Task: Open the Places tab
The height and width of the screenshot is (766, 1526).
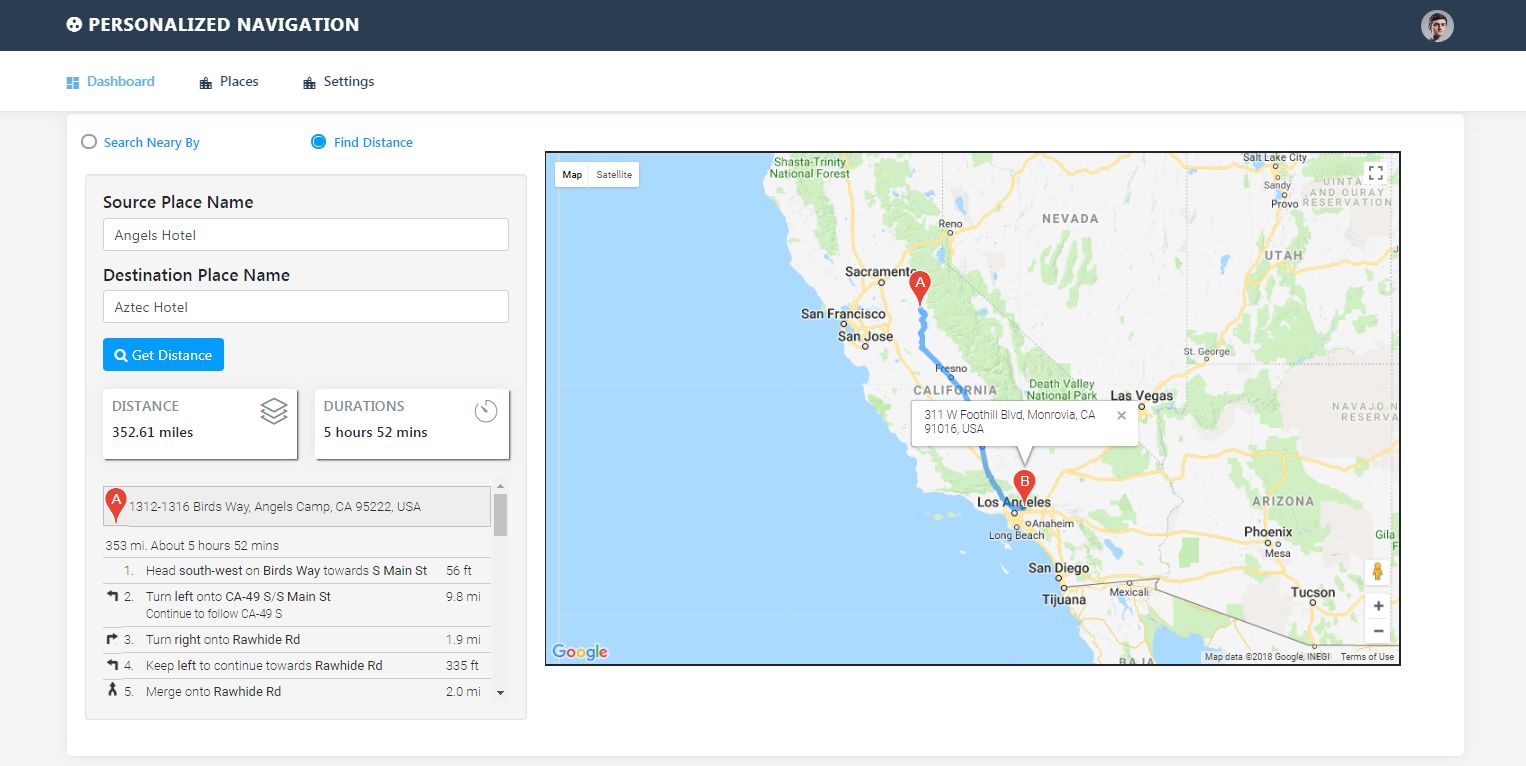Action: pyautogui.click(x=229, y=82)
